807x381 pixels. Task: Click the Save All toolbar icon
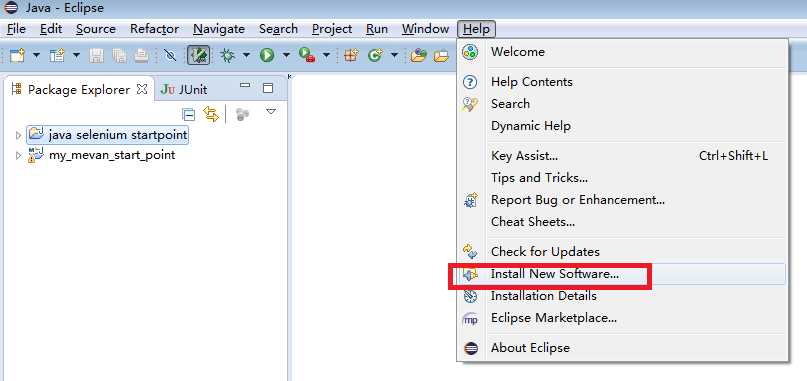click(x=119, y=55)
